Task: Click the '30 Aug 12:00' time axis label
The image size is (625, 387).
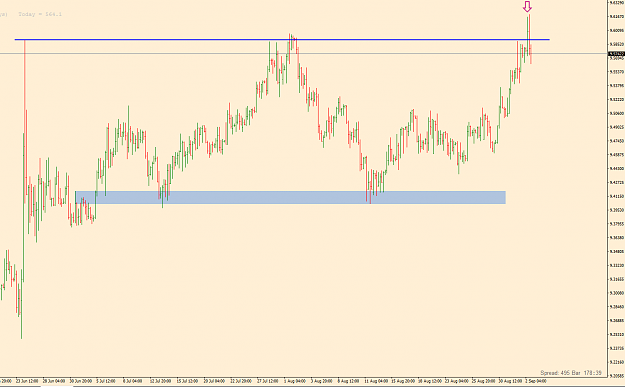Action: pyautogui.click(x=510, y=381)
